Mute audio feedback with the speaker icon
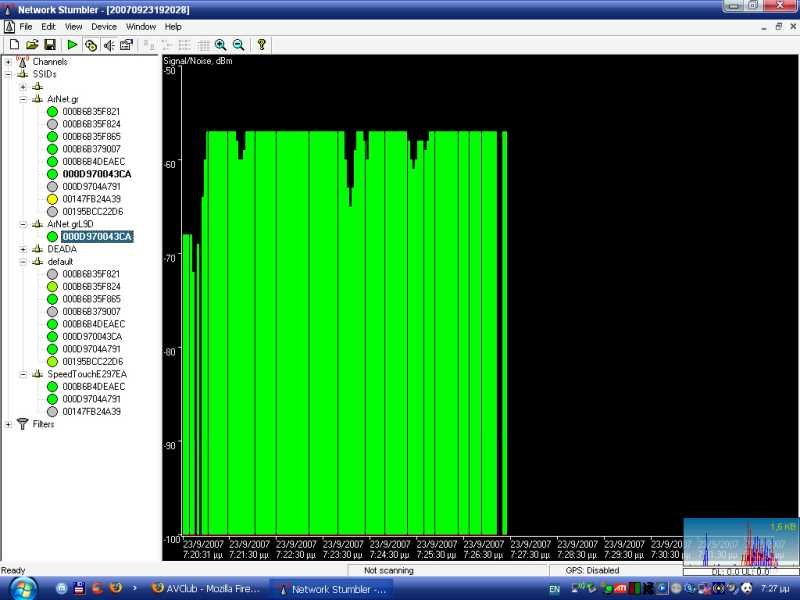This screenshot has height=600, width=800. click(x=106, y=44)
